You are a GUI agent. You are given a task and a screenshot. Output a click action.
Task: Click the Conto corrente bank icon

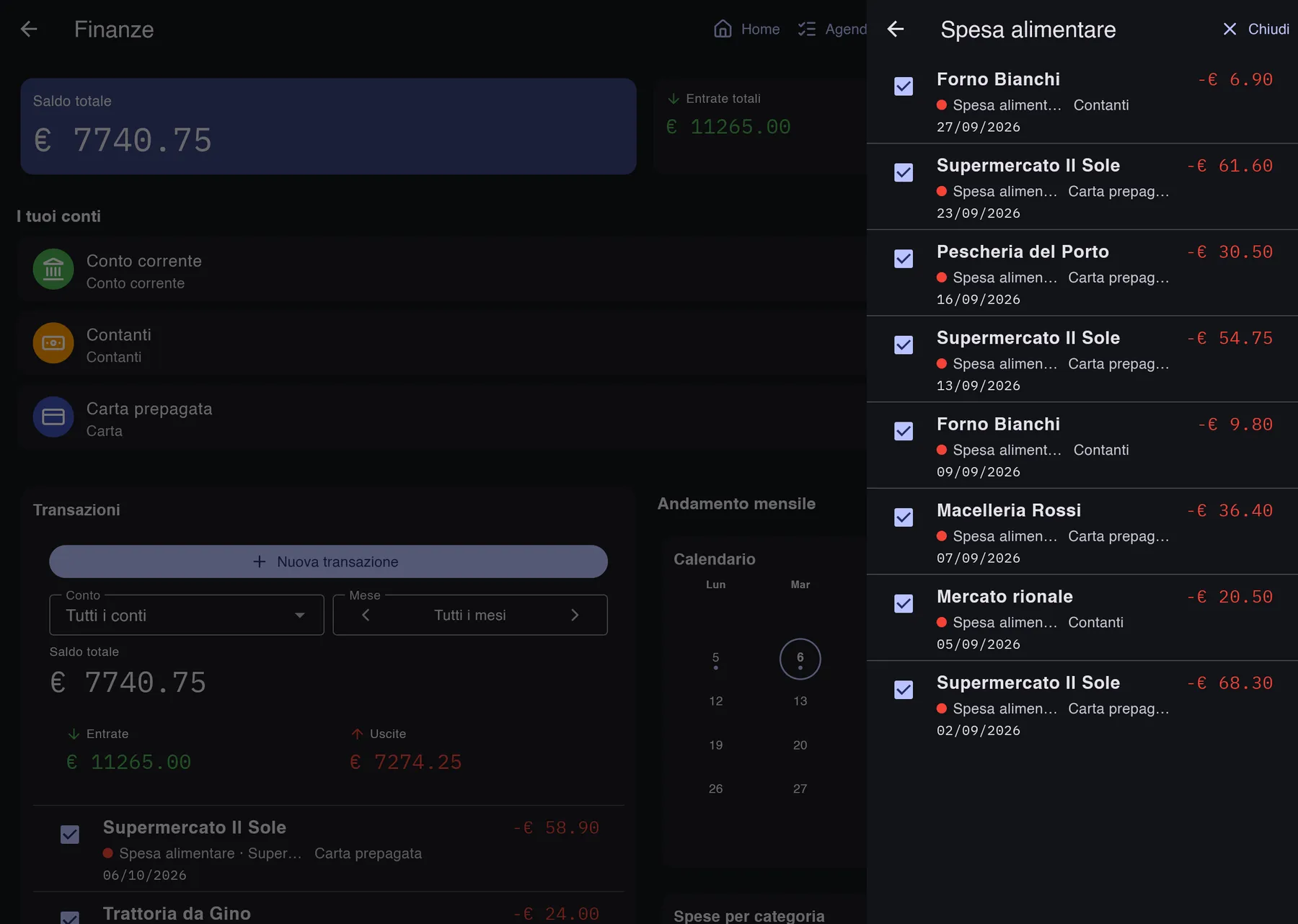click(x=53, y=269)
